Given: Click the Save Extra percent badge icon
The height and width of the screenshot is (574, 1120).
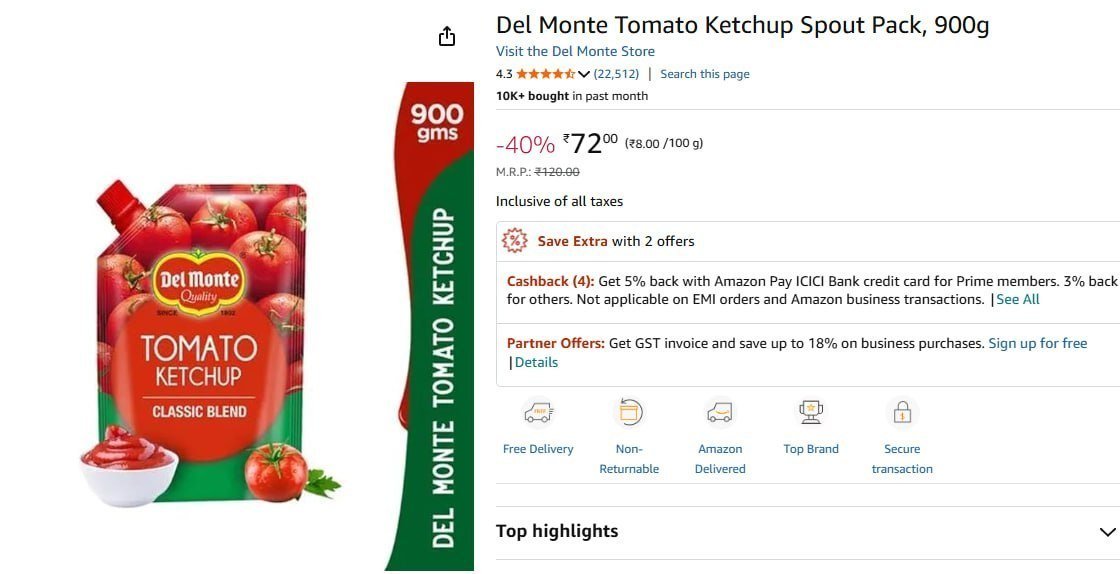Looking at the screenshot, I should click(514, 241).
